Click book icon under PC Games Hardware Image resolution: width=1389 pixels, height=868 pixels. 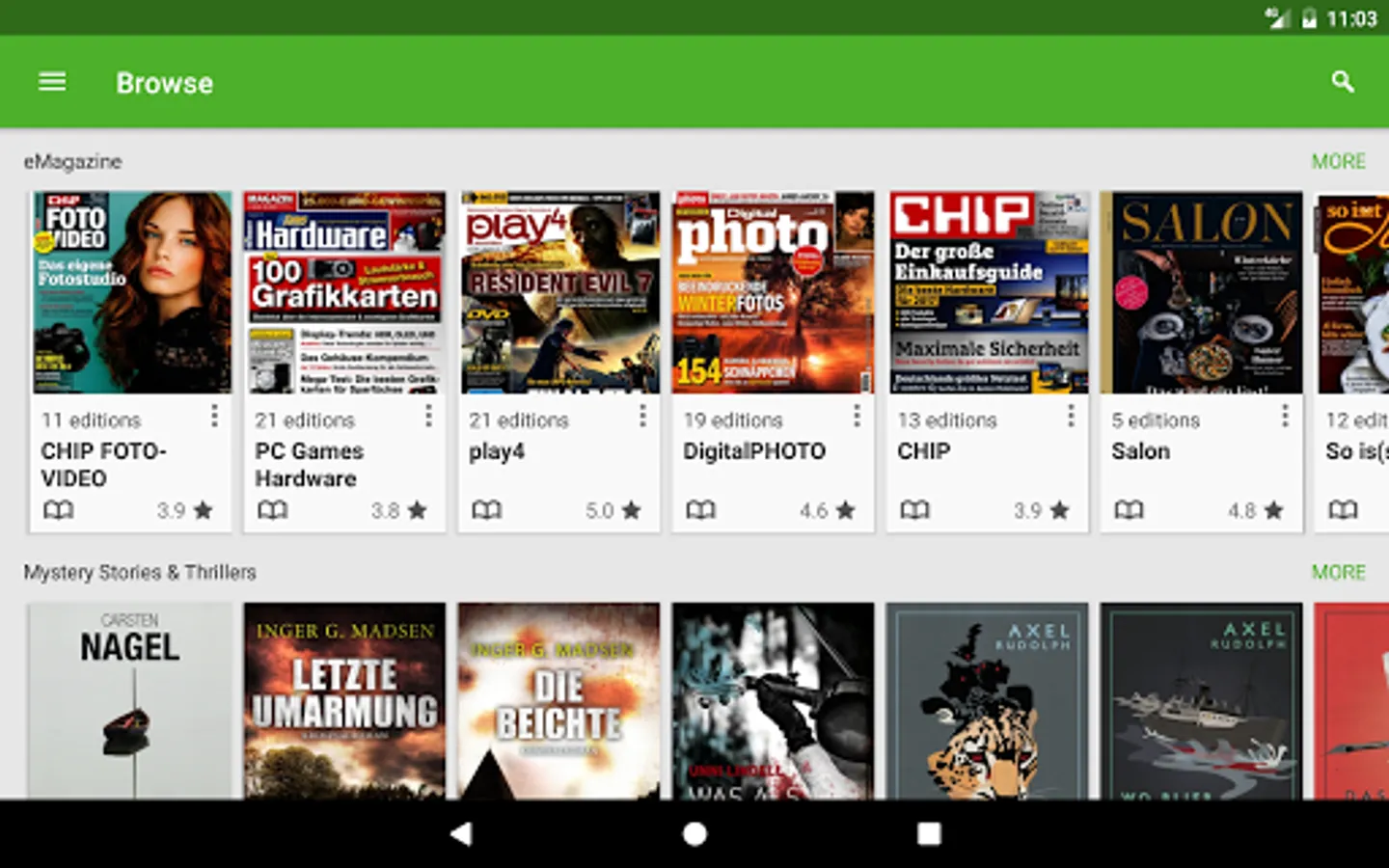(273, 509)
